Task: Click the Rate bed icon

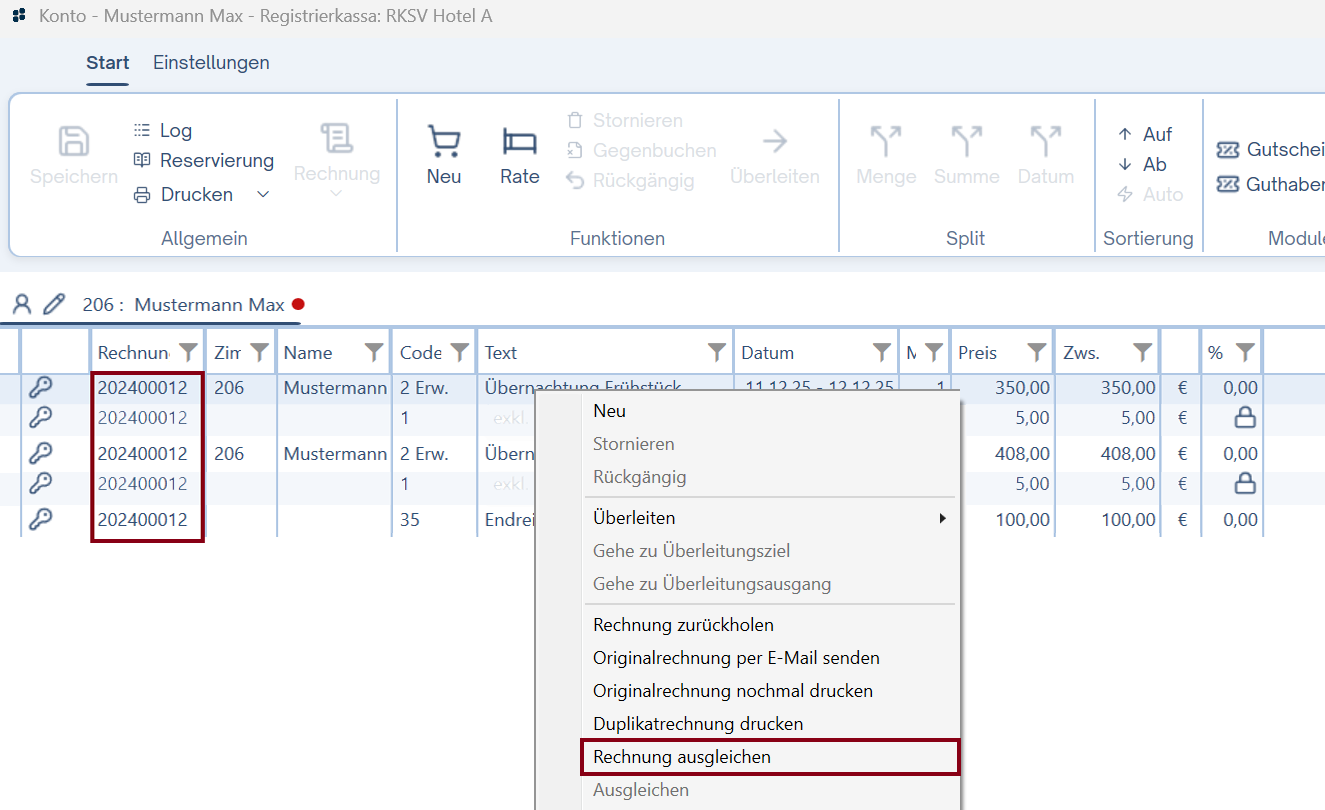Action: click(x=519, y=143)
